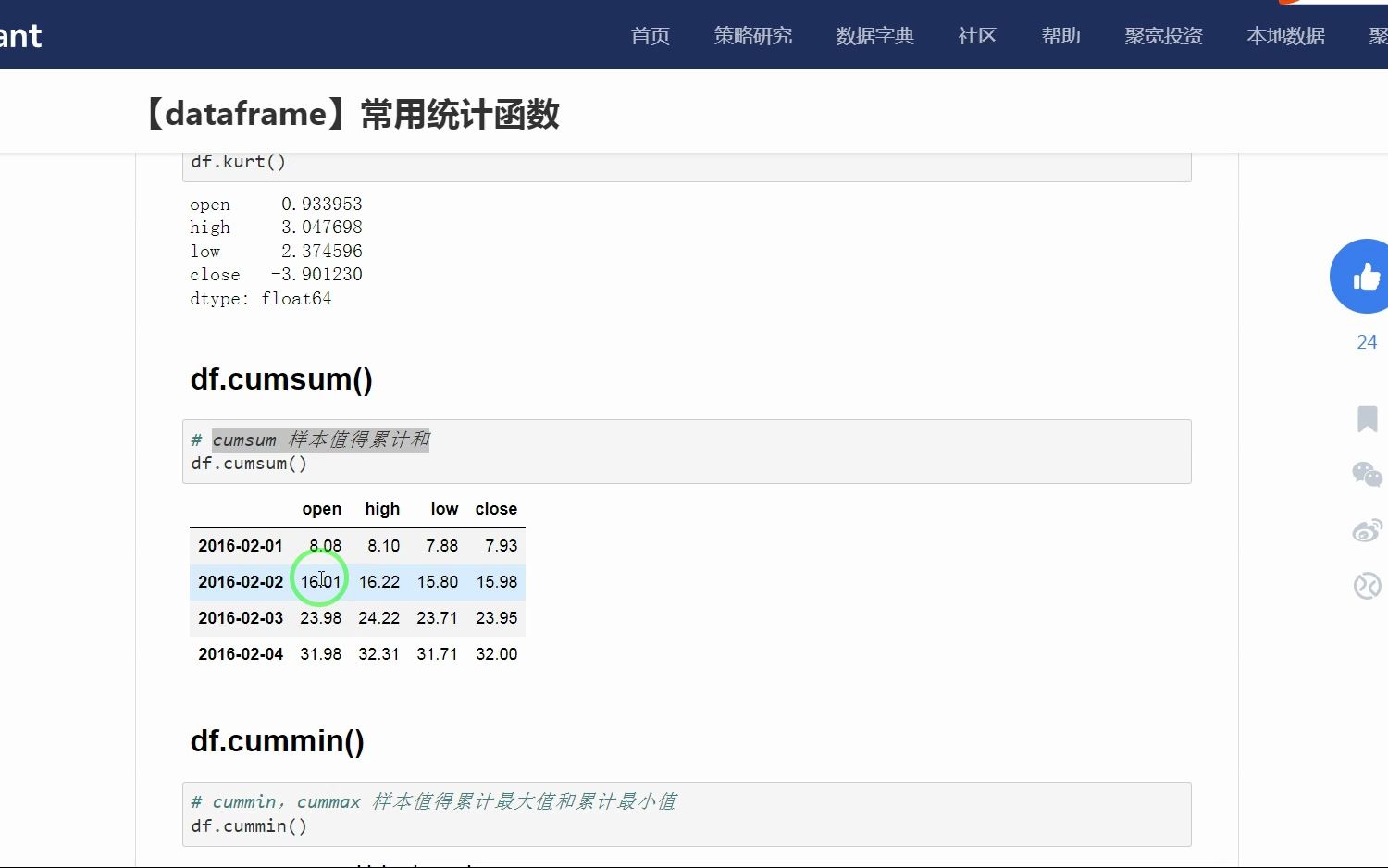Open the 本地数据 navigation item
Image resolution: width=1388 pixels, height=868 pixels.
point(1286,36)
